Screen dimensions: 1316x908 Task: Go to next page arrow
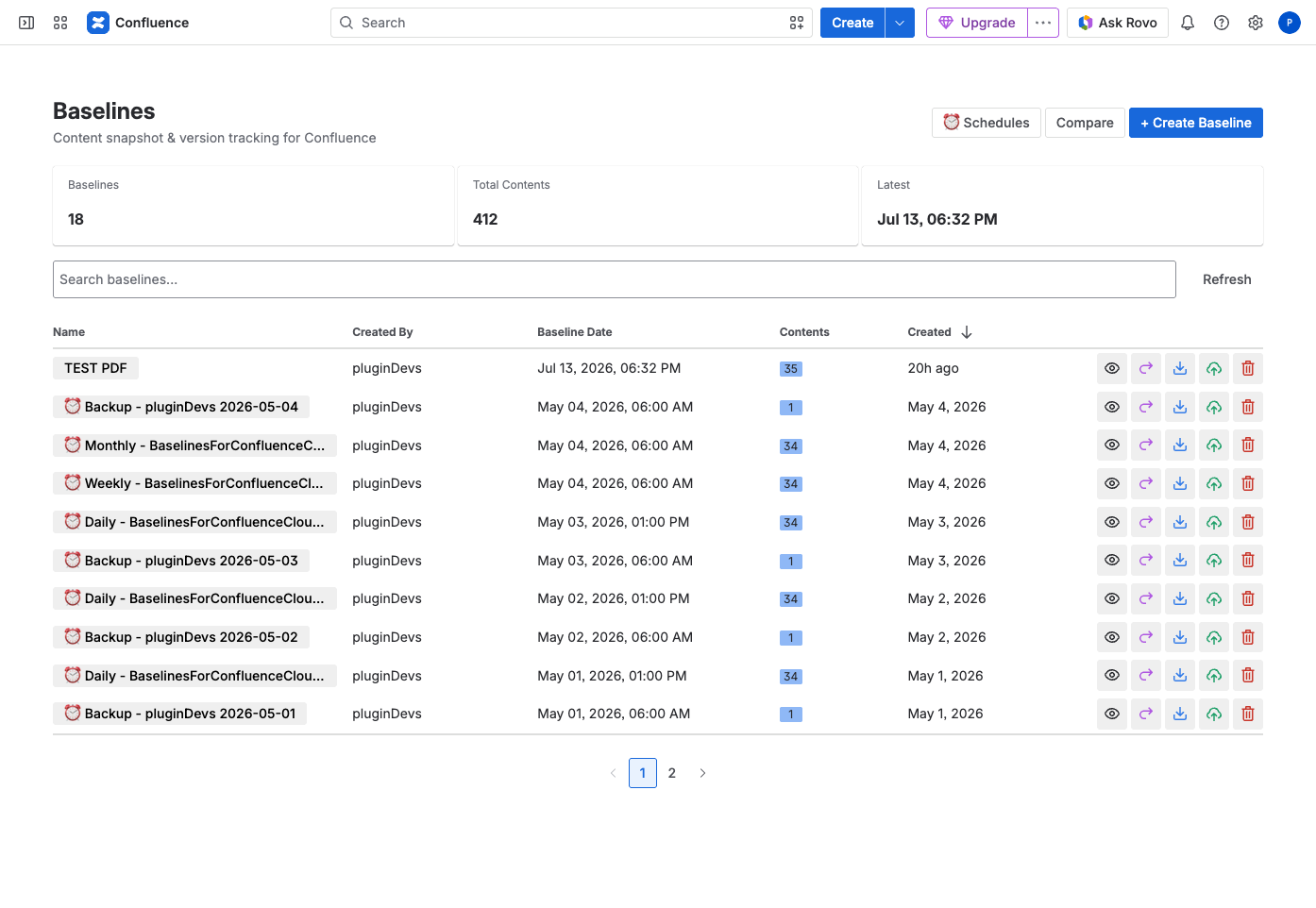702,773
